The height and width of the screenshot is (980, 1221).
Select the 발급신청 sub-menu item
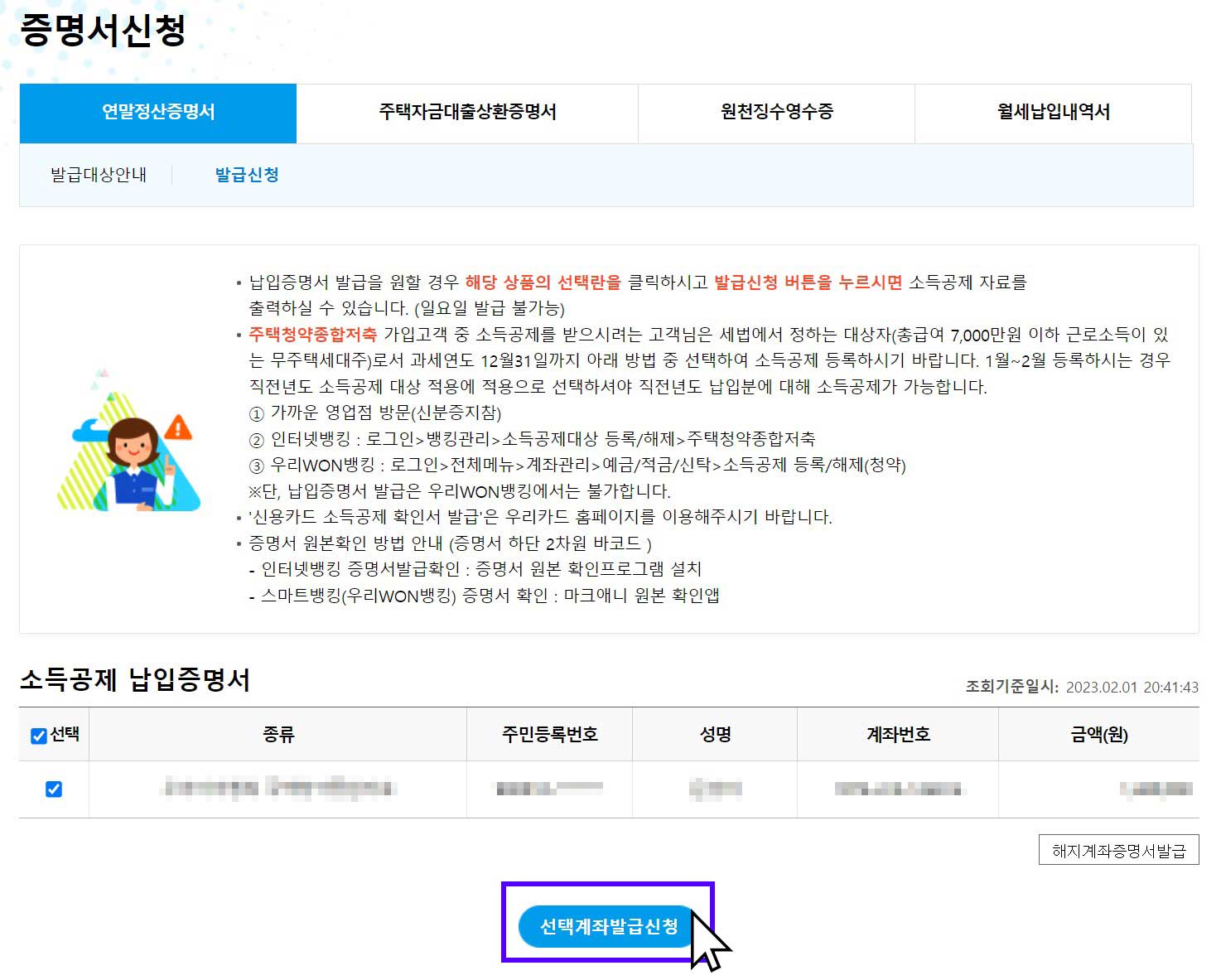point(248,175)
